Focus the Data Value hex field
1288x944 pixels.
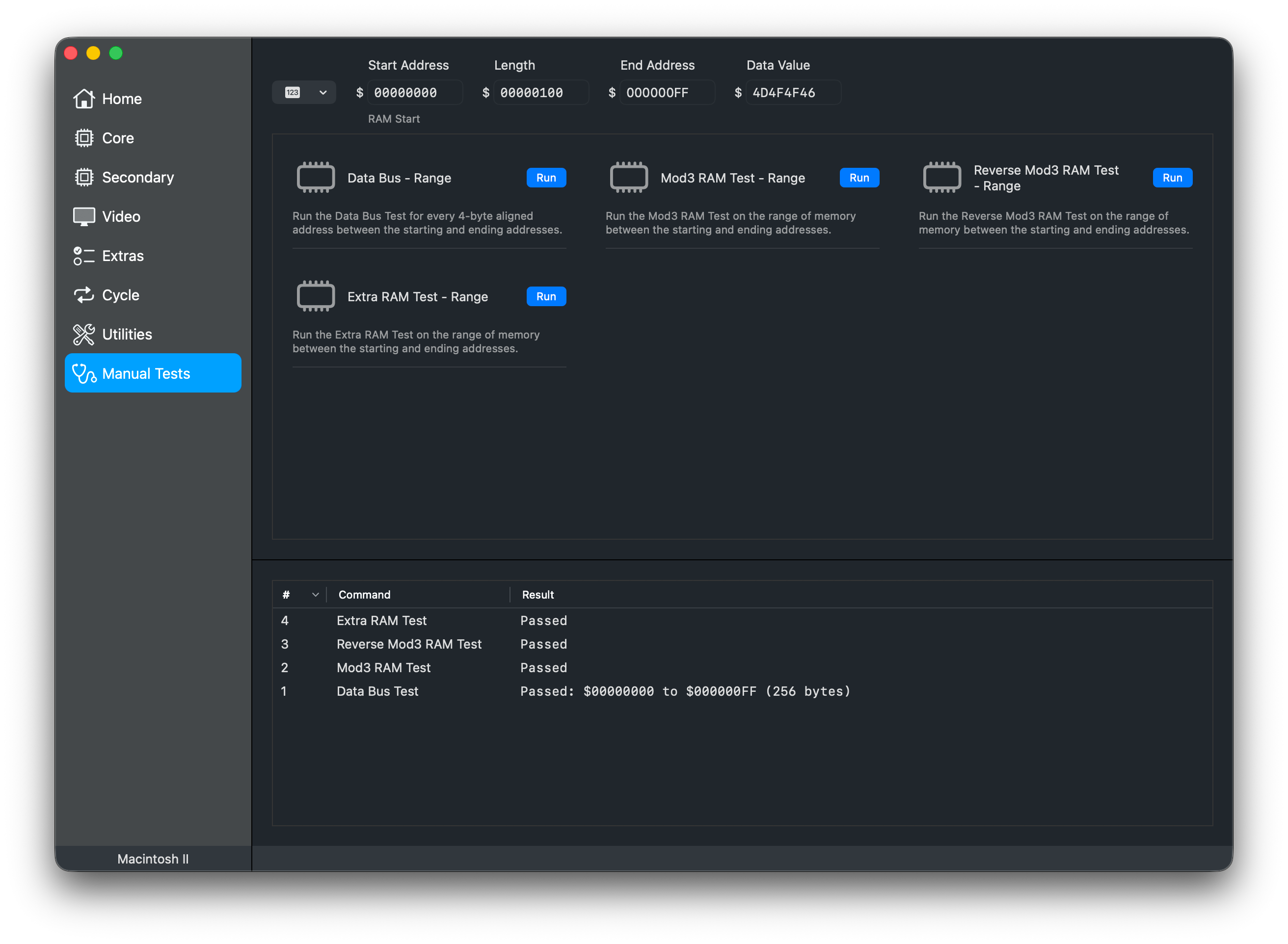792,93
